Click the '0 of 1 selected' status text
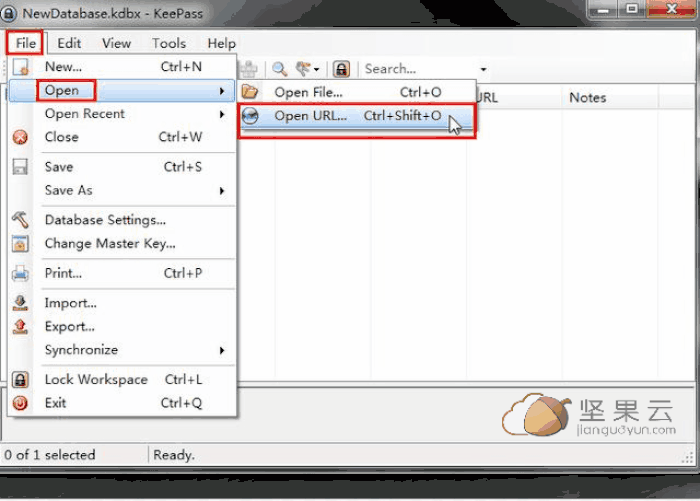This screenshot has height=501, width=700. (50, 455)
